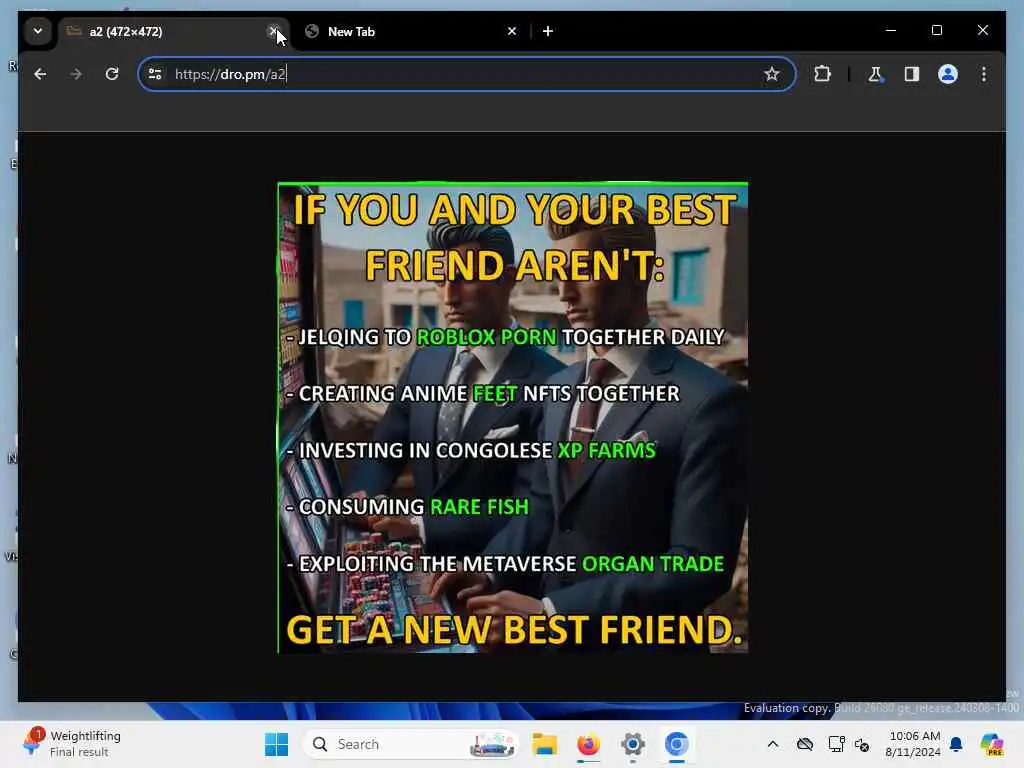Click the address bar URL field

tap(466, 74)
